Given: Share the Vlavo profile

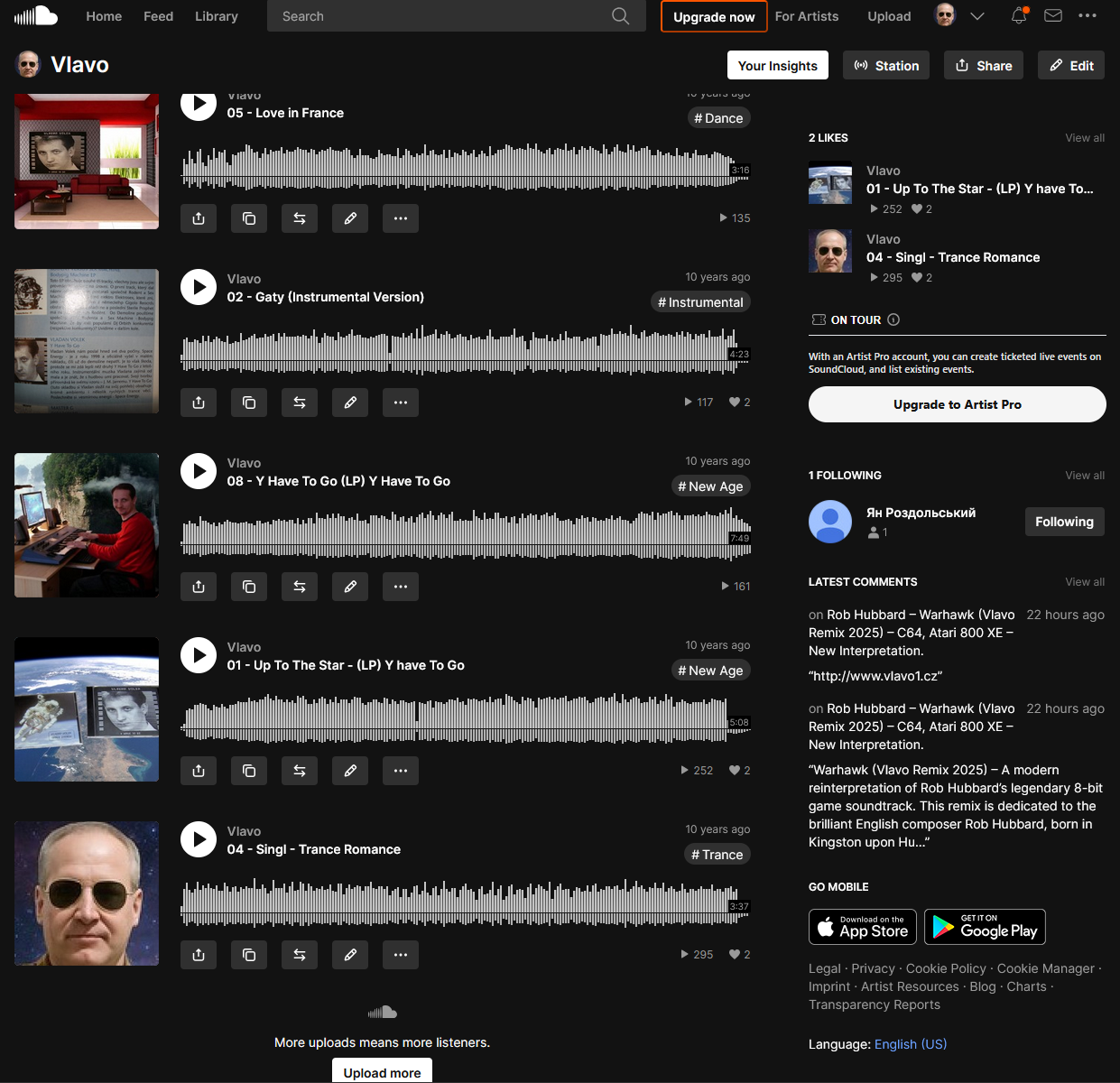Looking at the screenshot, I should (984, 65).
